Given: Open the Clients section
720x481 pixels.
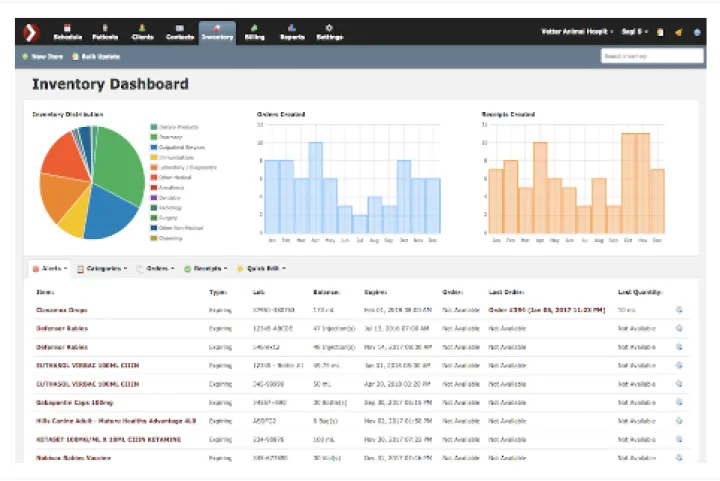Looking at the screenshot, I should 142,32.
